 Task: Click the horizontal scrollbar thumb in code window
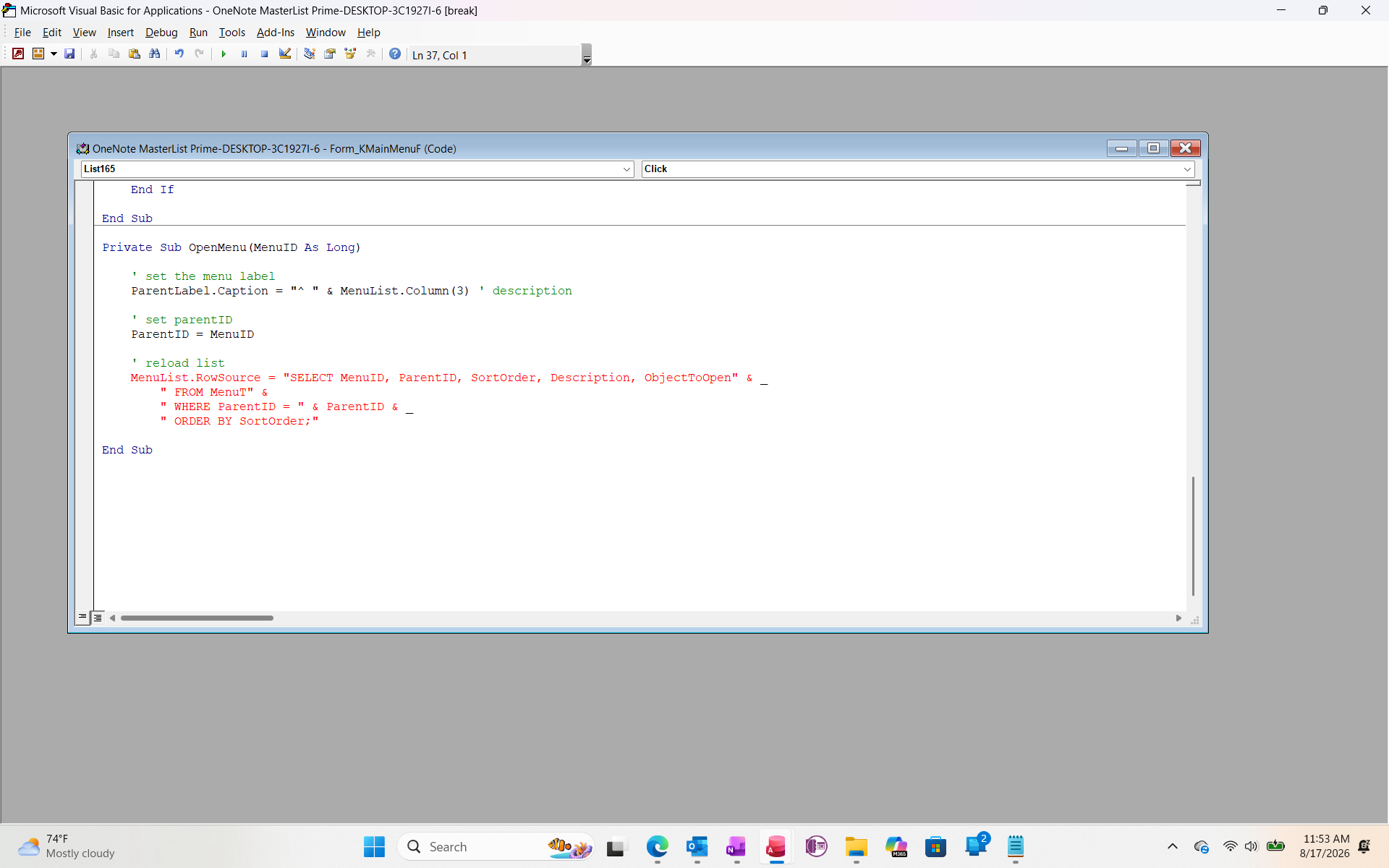click(197, 618)
